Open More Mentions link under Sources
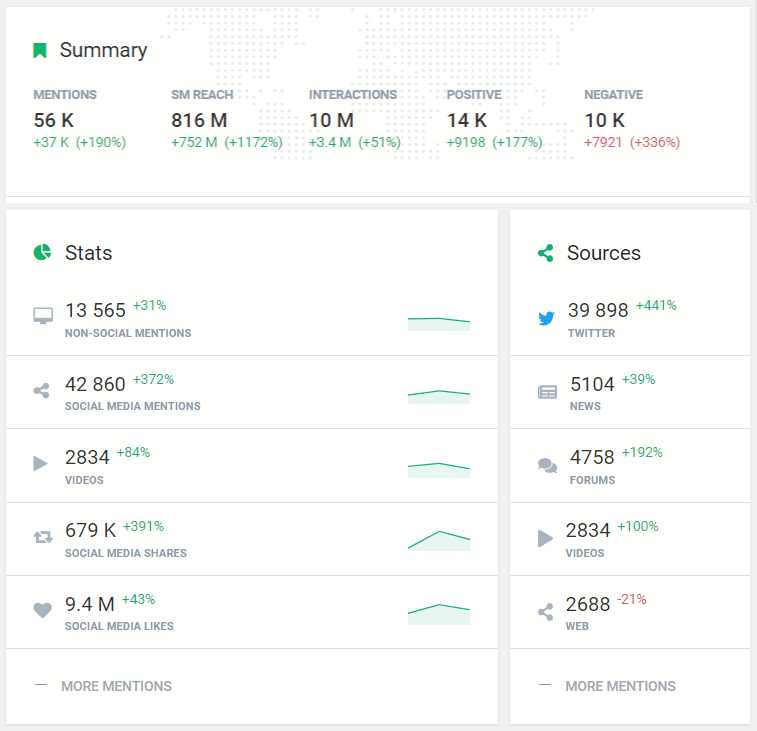 click(x=620, y=686)
